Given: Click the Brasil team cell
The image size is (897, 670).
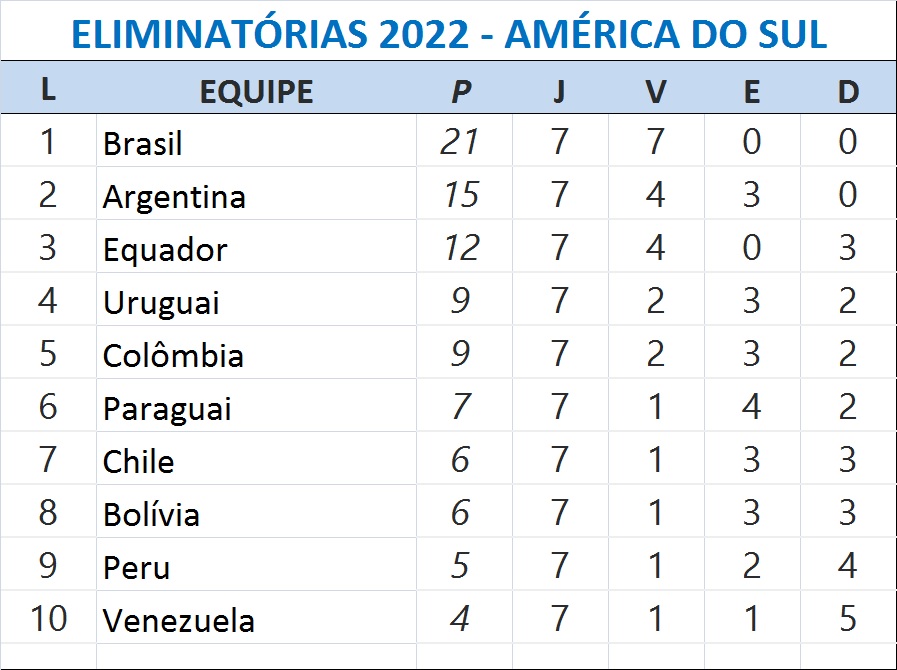Looking at the screenshot, I should point(143,144).
